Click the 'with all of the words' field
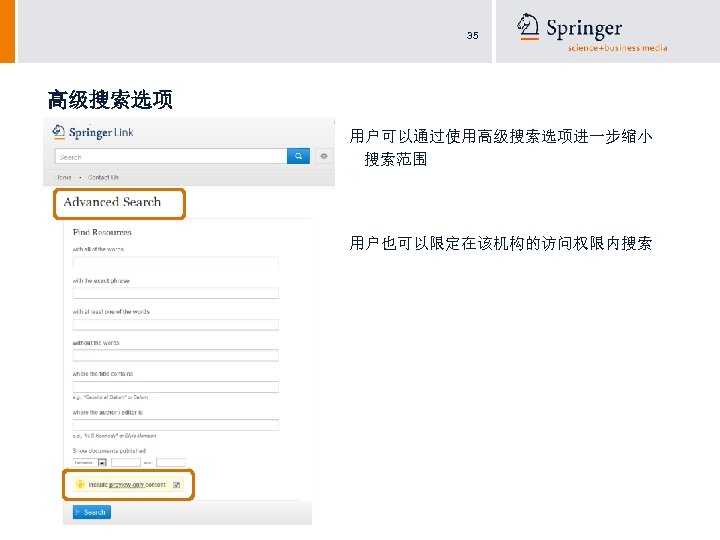The height and width of the screenshot is (540, 720). [175, 262]
